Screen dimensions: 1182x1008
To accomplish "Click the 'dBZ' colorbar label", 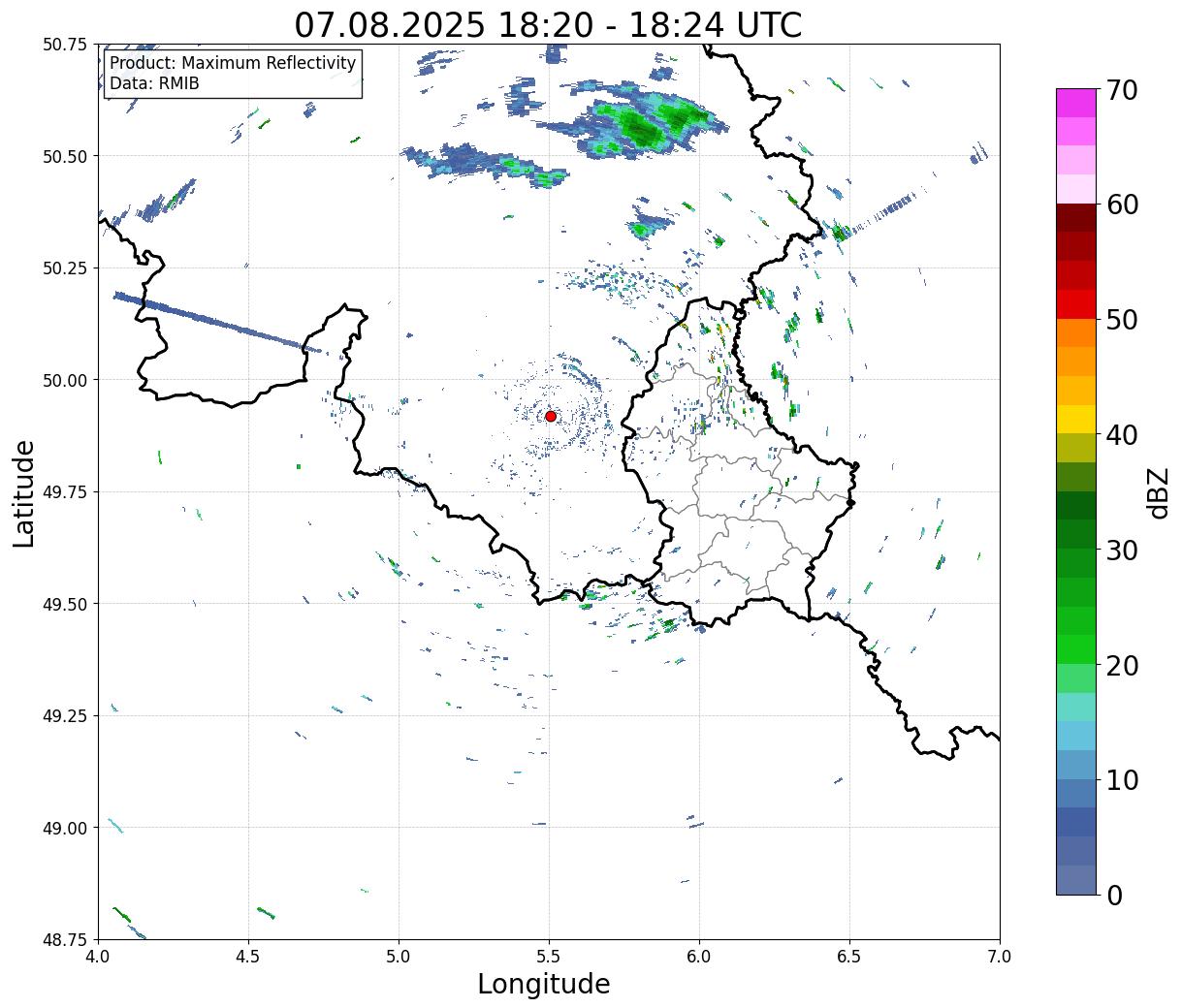I will point(1159,492).
